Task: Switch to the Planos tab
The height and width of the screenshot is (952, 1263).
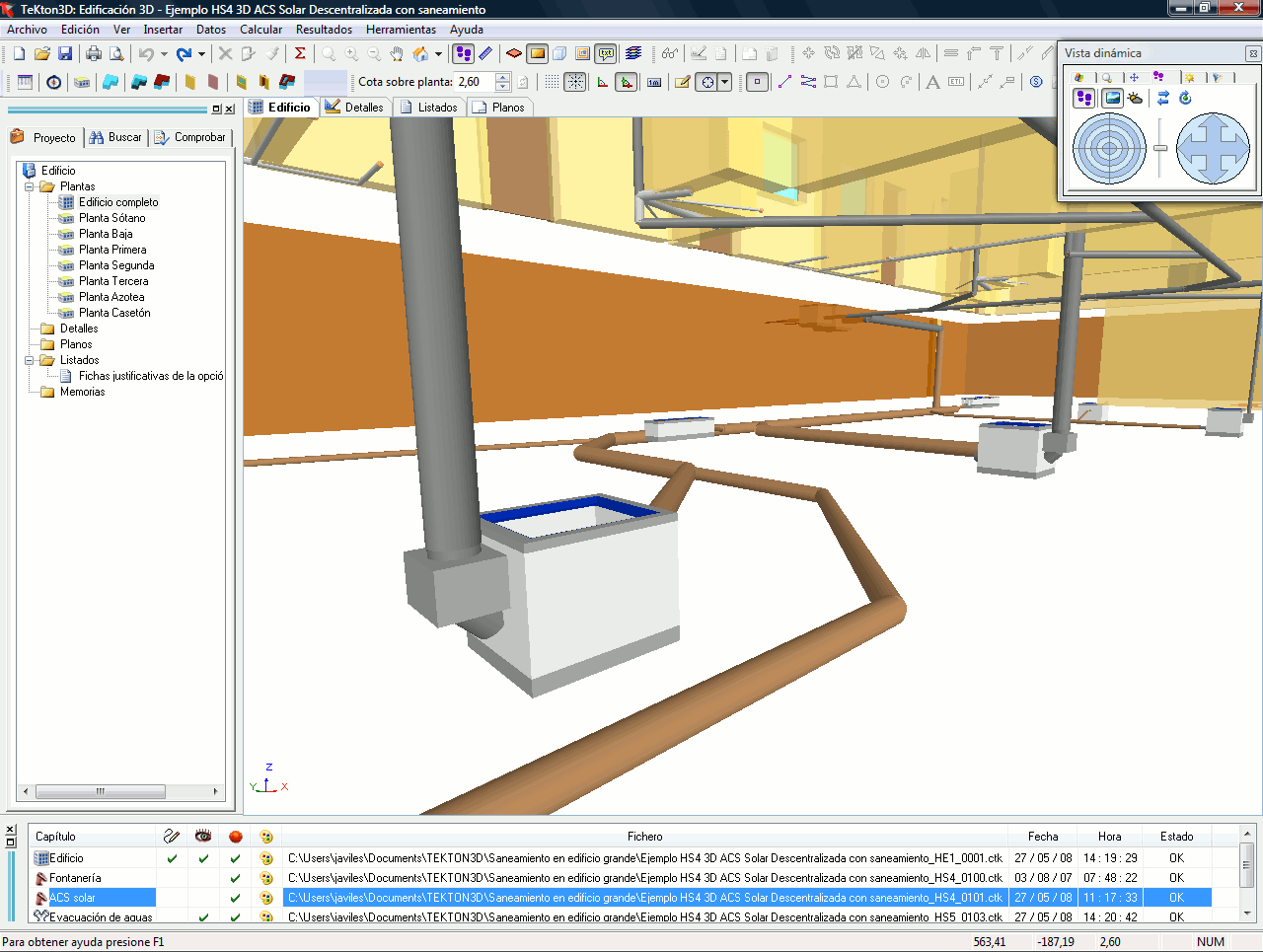Action: coord(499,108)
